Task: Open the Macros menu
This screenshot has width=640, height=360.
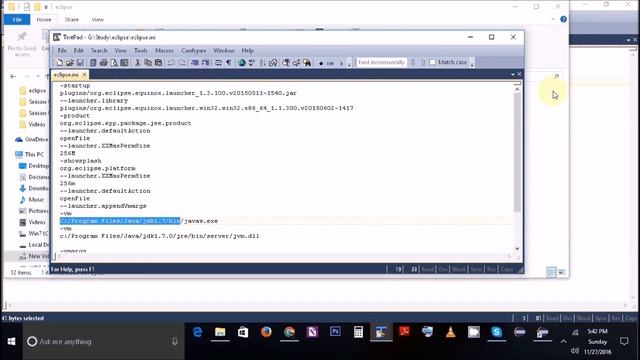Action: coord(164,50)
